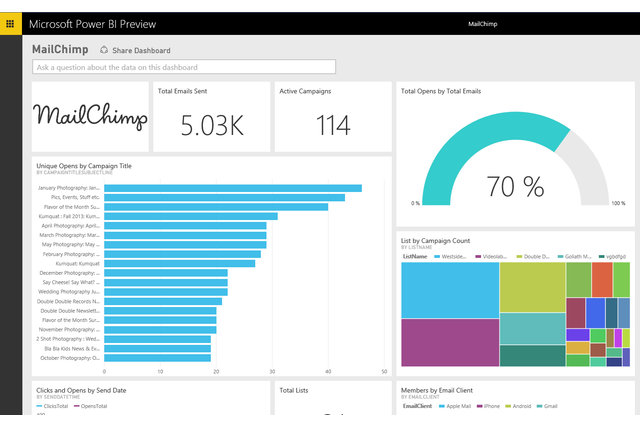The height and width of the screenshot is (426, 640).
Task: Click the April Photography label
Action: pyautogui.click(x=70, y=226)
